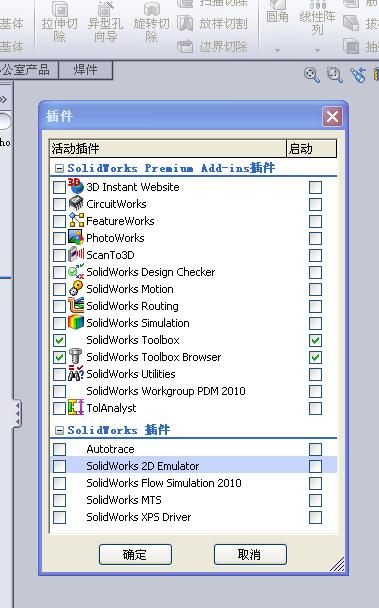Select the SolidWorks XPS Driver row text
Viewport: 379px width, 608px height.
(x=139, y=517)
